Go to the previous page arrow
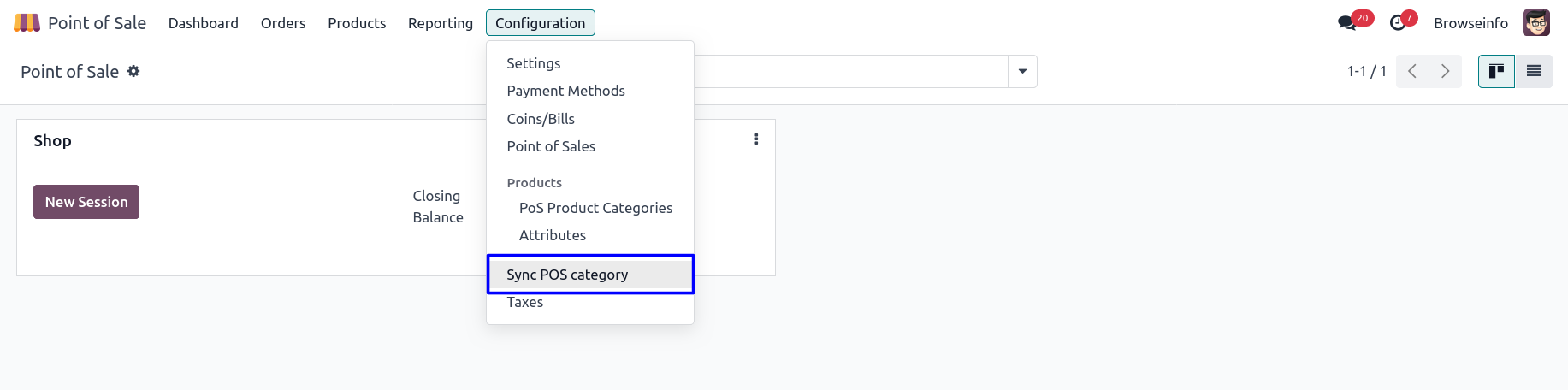1568x390 pixels. pyautogui.click(x=1412, y=72)
